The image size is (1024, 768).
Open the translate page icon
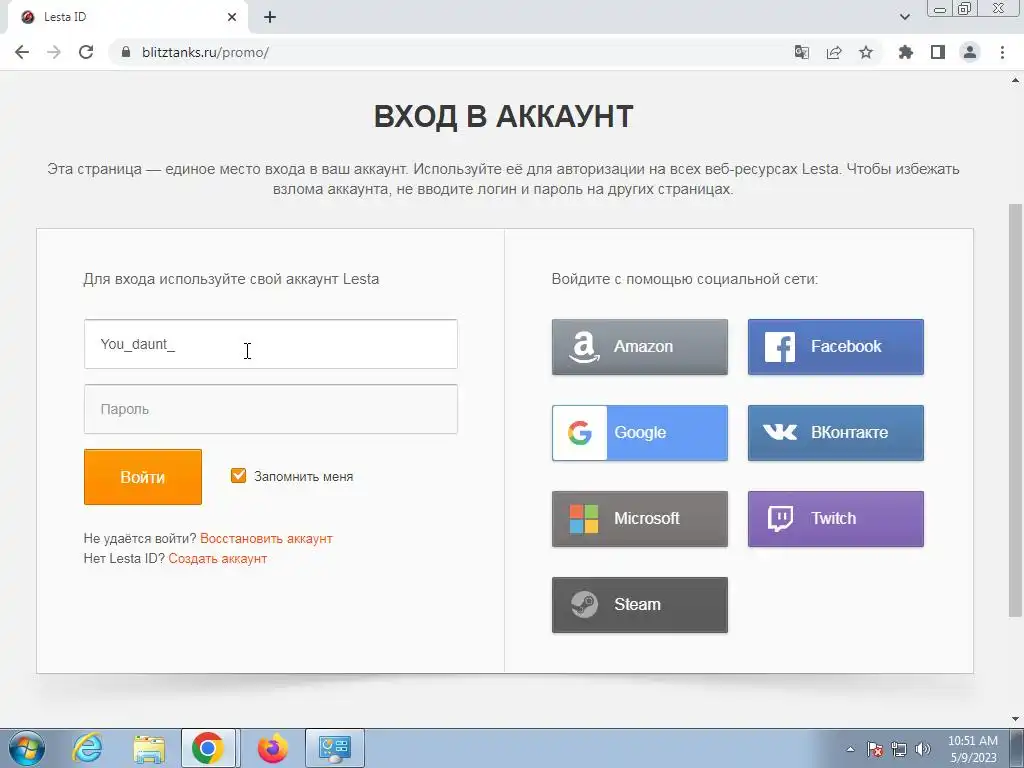click(801, 52)
